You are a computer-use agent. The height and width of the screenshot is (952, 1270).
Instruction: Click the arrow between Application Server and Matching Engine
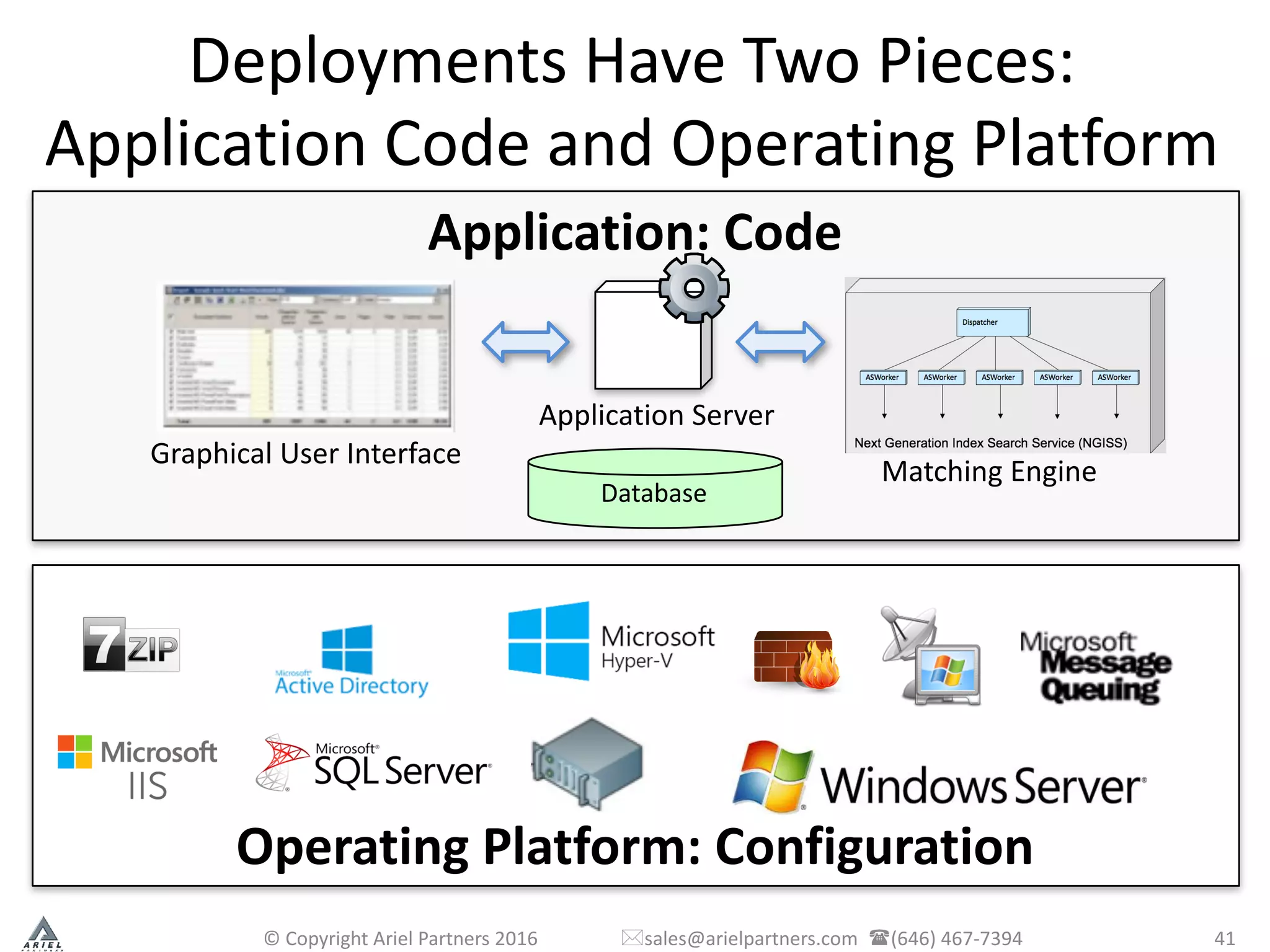point(780,342)
